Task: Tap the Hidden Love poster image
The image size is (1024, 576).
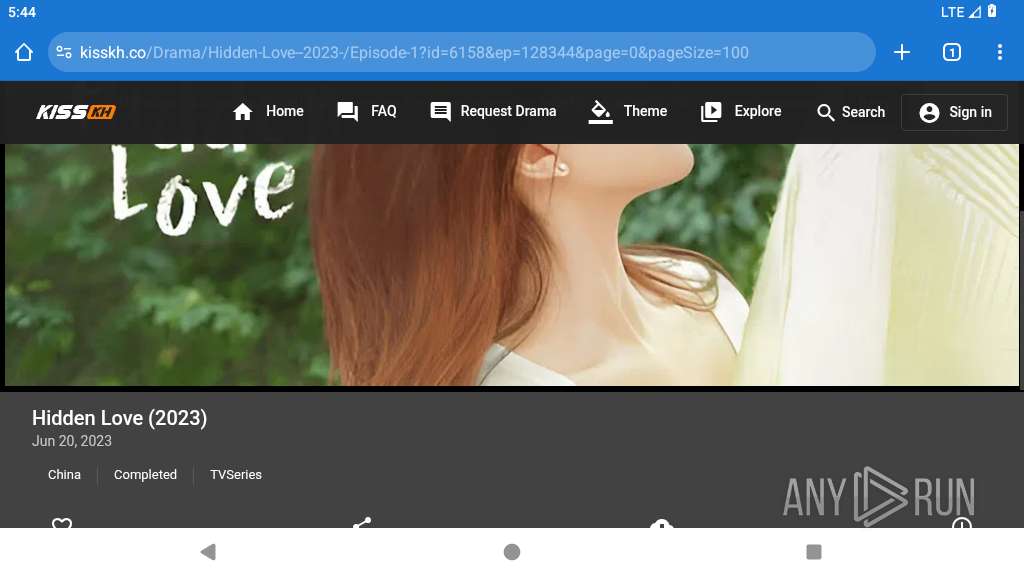Action: 511,264
